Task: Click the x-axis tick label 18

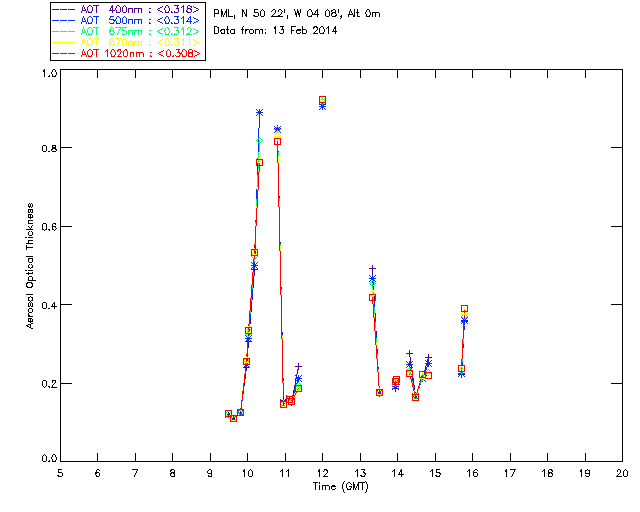Action: pos(547,473)
